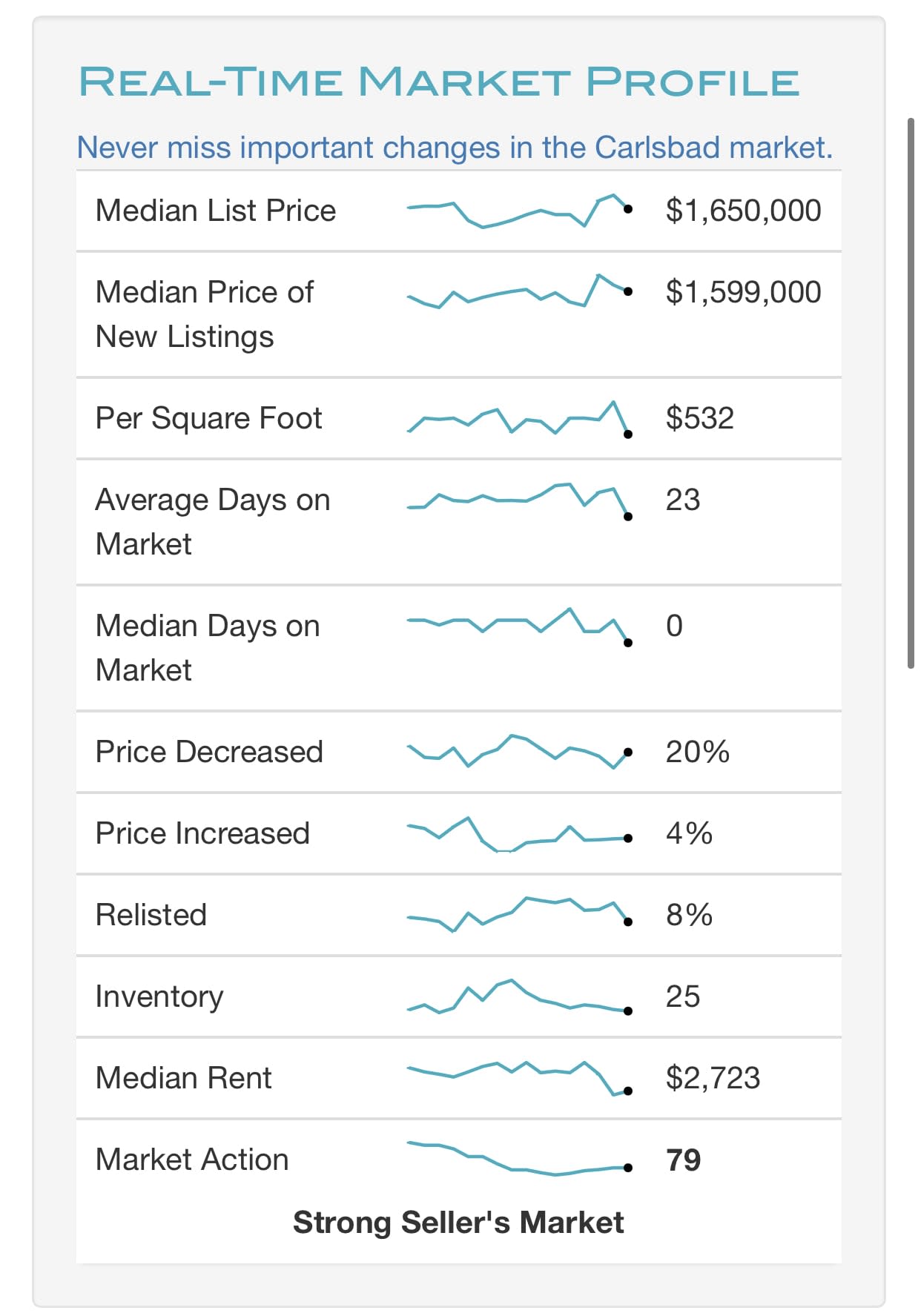921x1316 pixels.
Task: Click the vertical scrollbar on the right
Action: coord(911,393)
